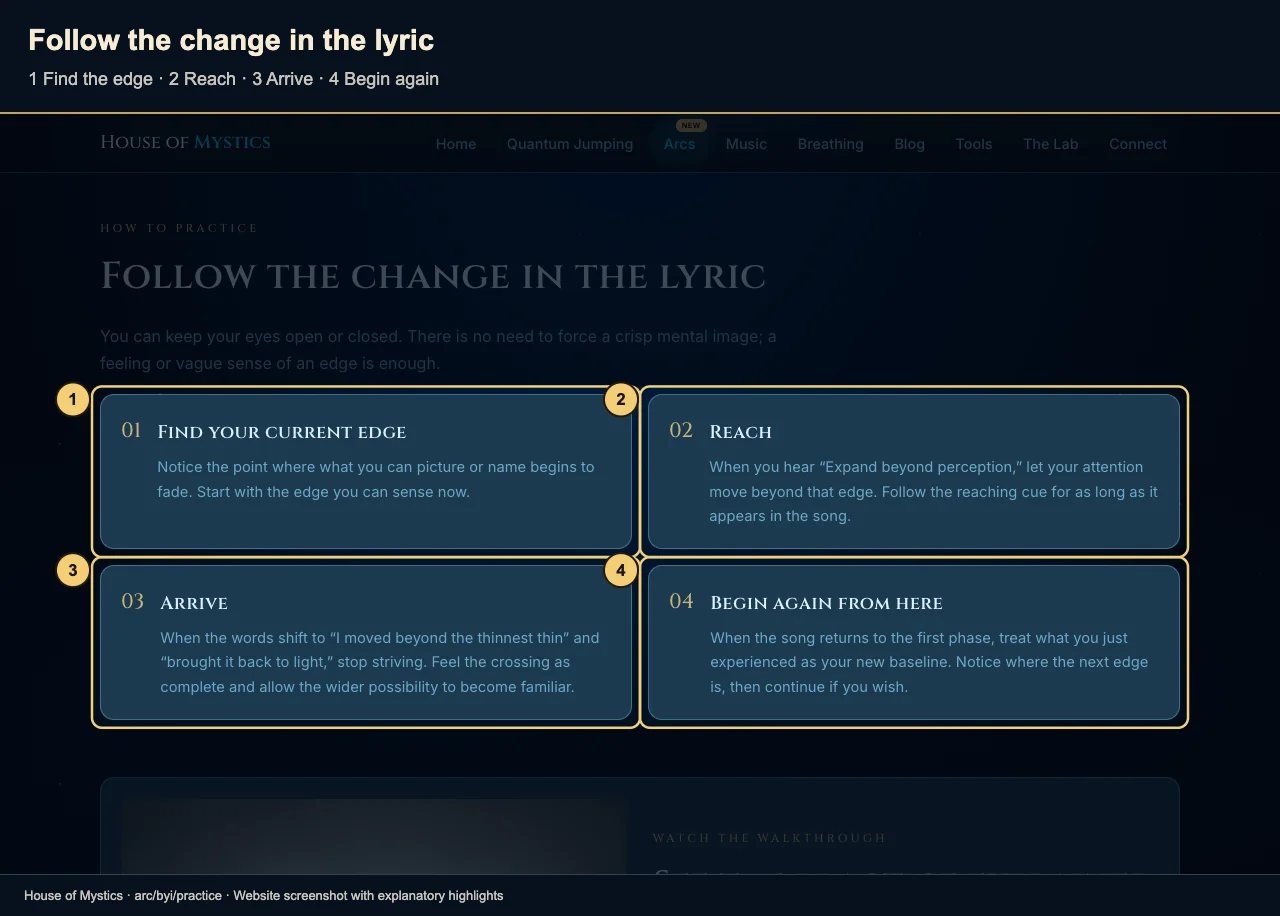1280x916 pixels.
Task: Click the yellow number 4 annotation badge
Action: pos(621,571)
